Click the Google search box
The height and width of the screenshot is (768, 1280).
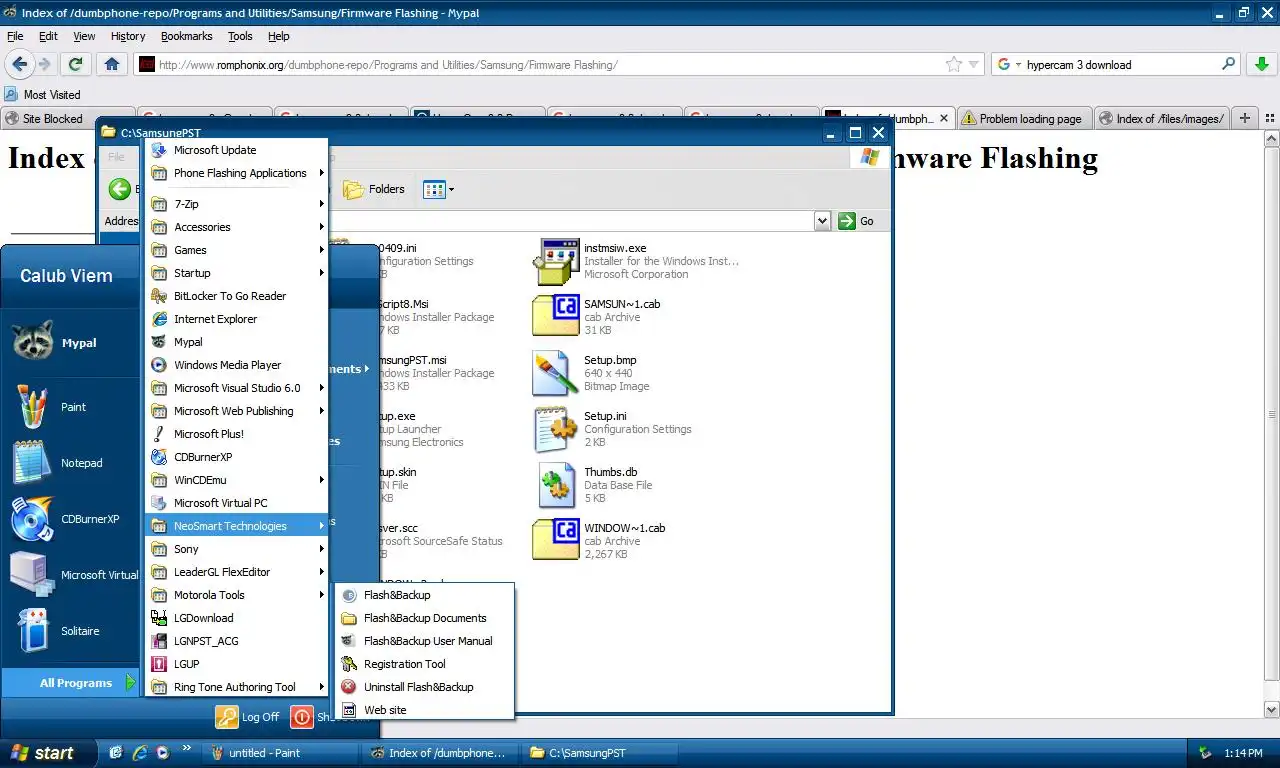(x=1115, y=64)
